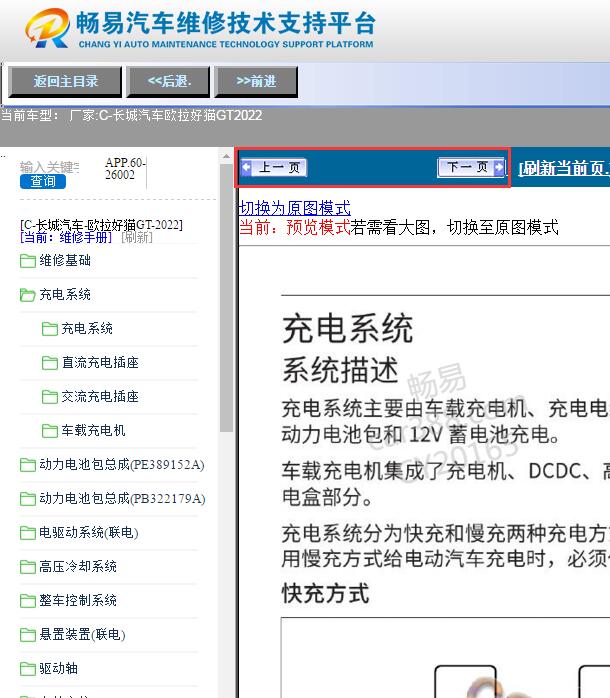Open folder icon beside 高压冷却系统
Screen dimensions: 610x698
pos(28,567)
